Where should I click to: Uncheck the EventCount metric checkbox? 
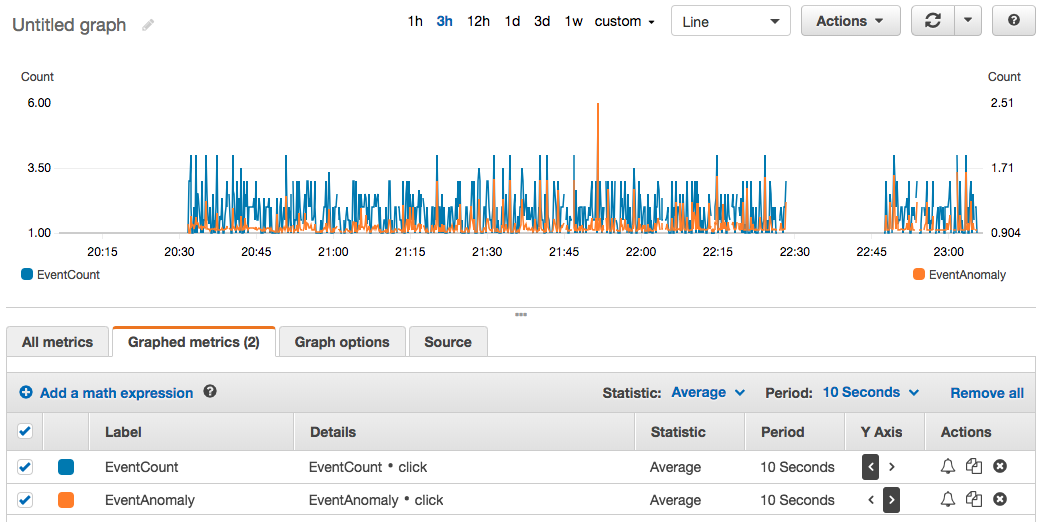[25, 467]
